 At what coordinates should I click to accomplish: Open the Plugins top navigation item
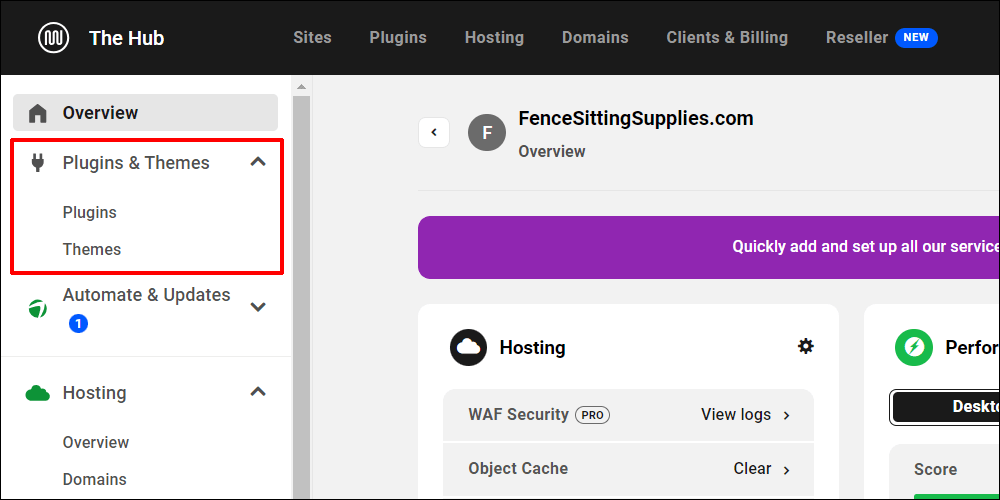click(x=398, y=38)
